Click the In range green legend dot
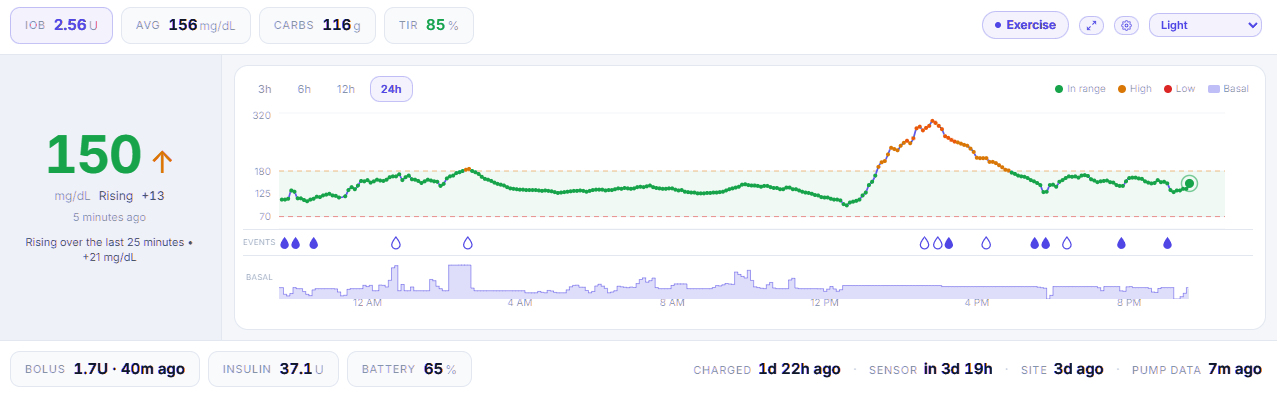 1059,89
